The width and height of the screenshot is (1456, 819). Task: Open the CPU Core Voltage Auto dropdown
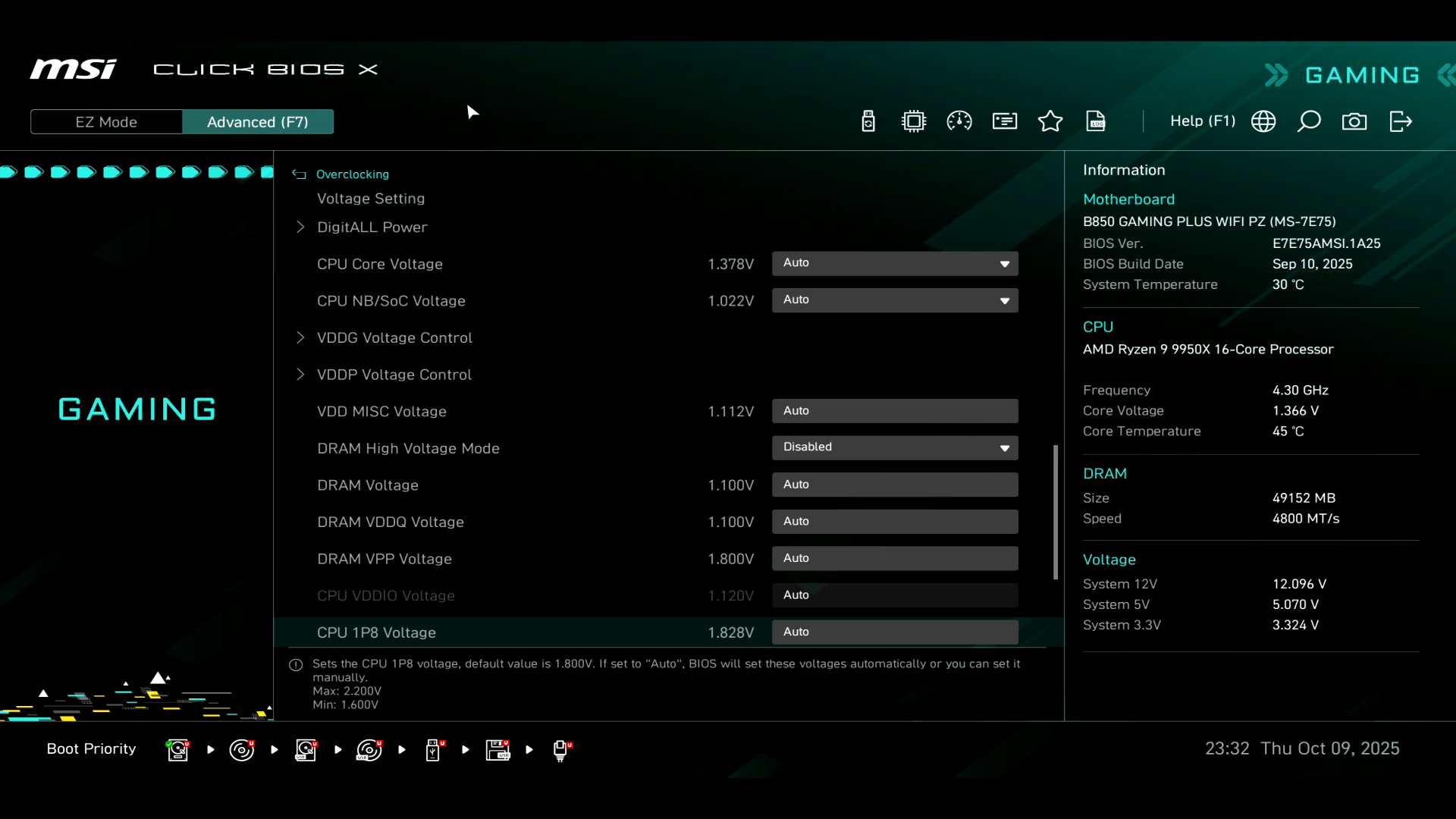pyautogui.click(x=895, y=263)
